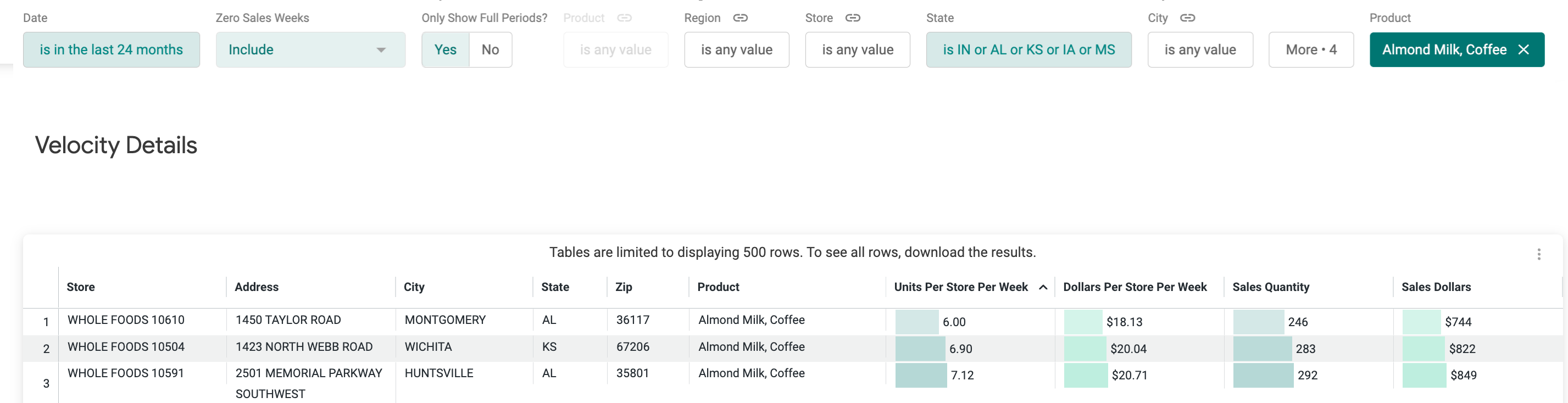
Task: Sort by Dollars Per Store Per Week column
Action: pos(1134,287)
